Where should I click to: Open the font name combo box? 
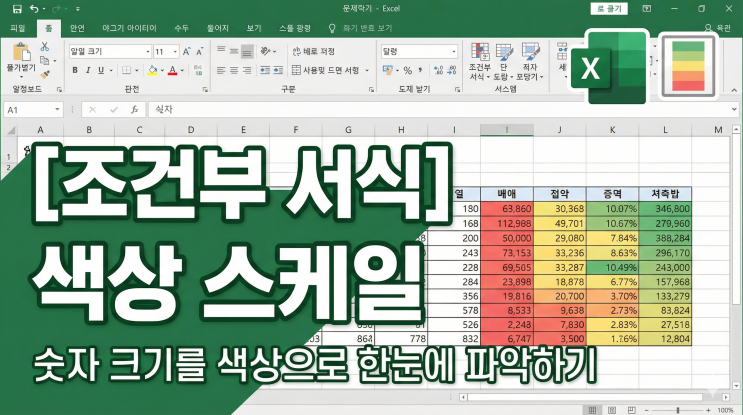click(x=110, y=51)
